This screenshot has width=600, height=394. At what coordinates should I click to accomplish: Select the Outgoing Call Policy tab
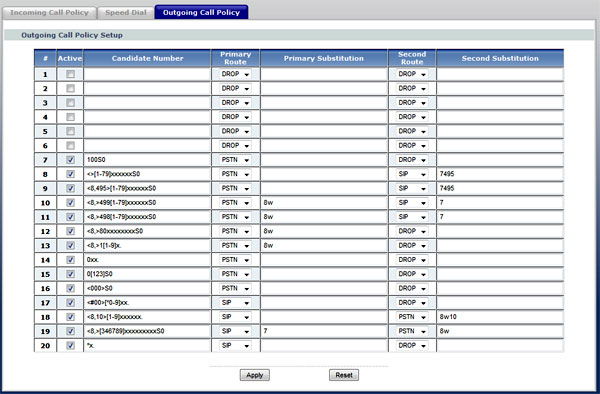pos(201,12)
